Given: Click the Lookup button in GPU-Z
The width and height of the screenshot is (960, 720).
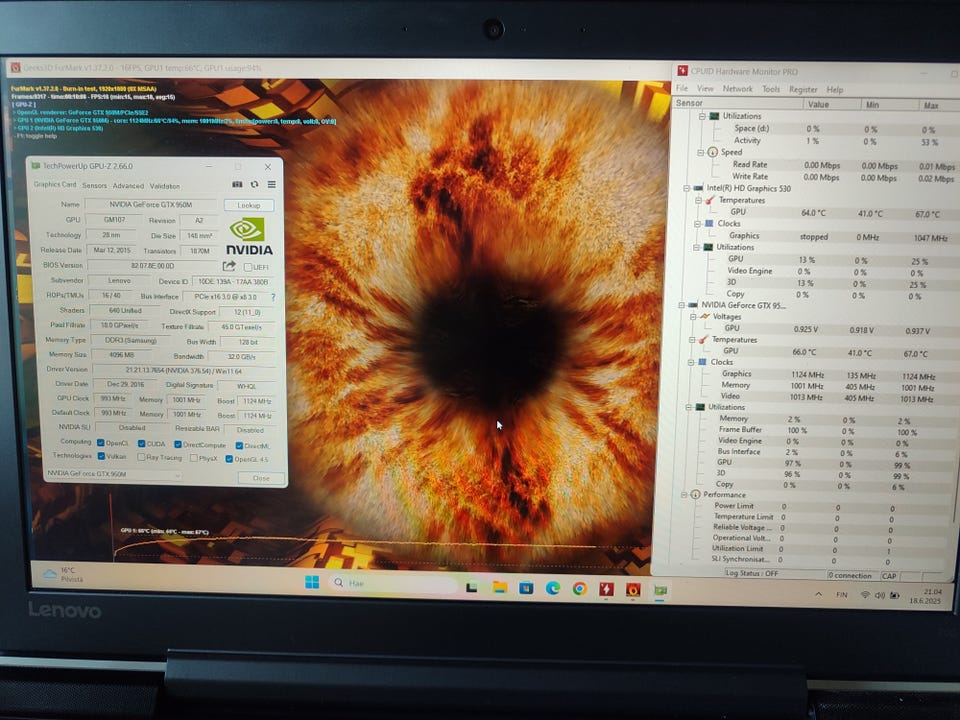Looking at the screenshot, I should point(249,205).
